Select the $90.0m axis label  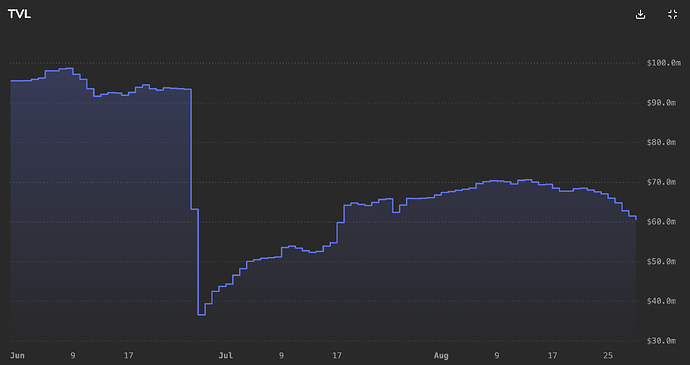tap(661, 103)
